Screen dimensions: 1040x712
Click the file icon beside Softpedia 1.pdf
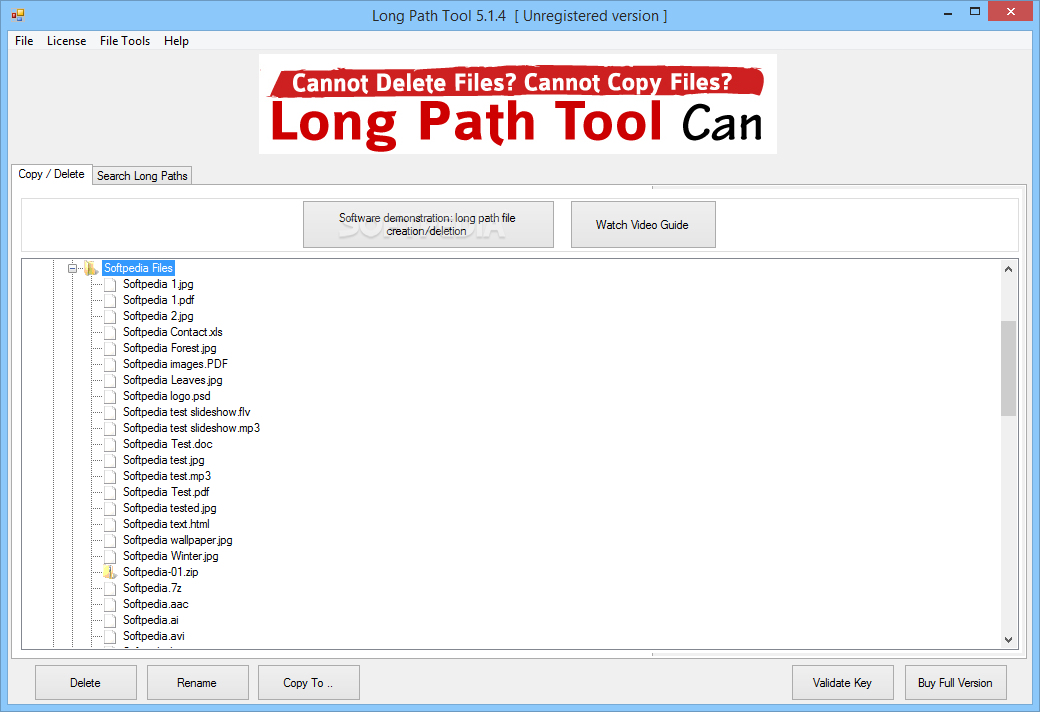110,301
